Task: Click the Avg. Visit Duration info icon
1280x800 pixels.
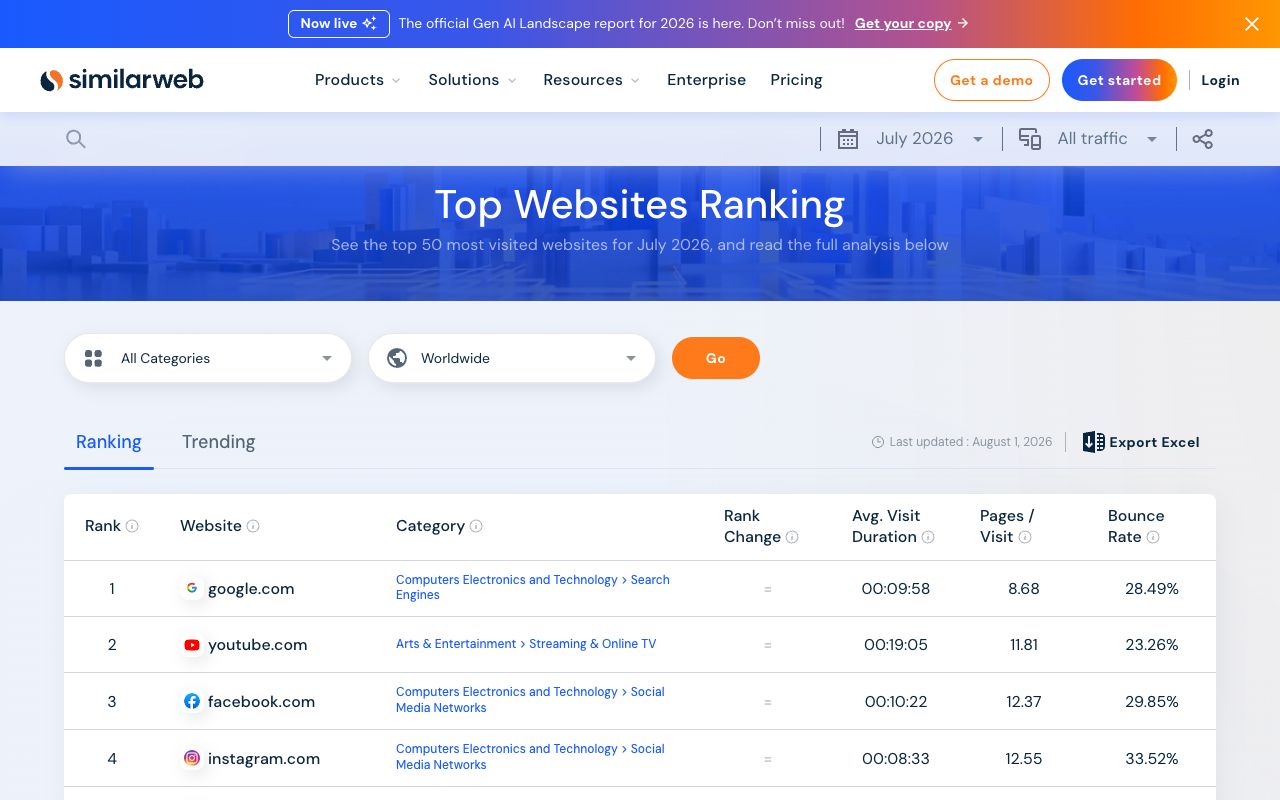Action: 928,537
